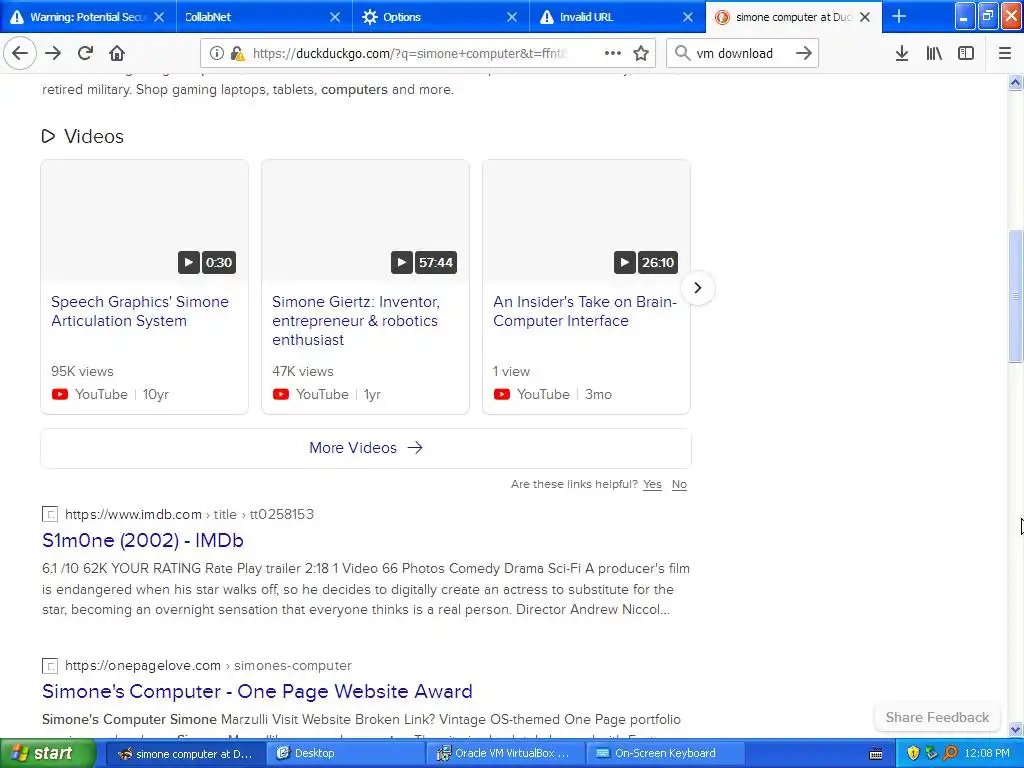The width and height of the screenshot is (1024, 768).
Task: Go forward to the next page
Action: (53, 54)
